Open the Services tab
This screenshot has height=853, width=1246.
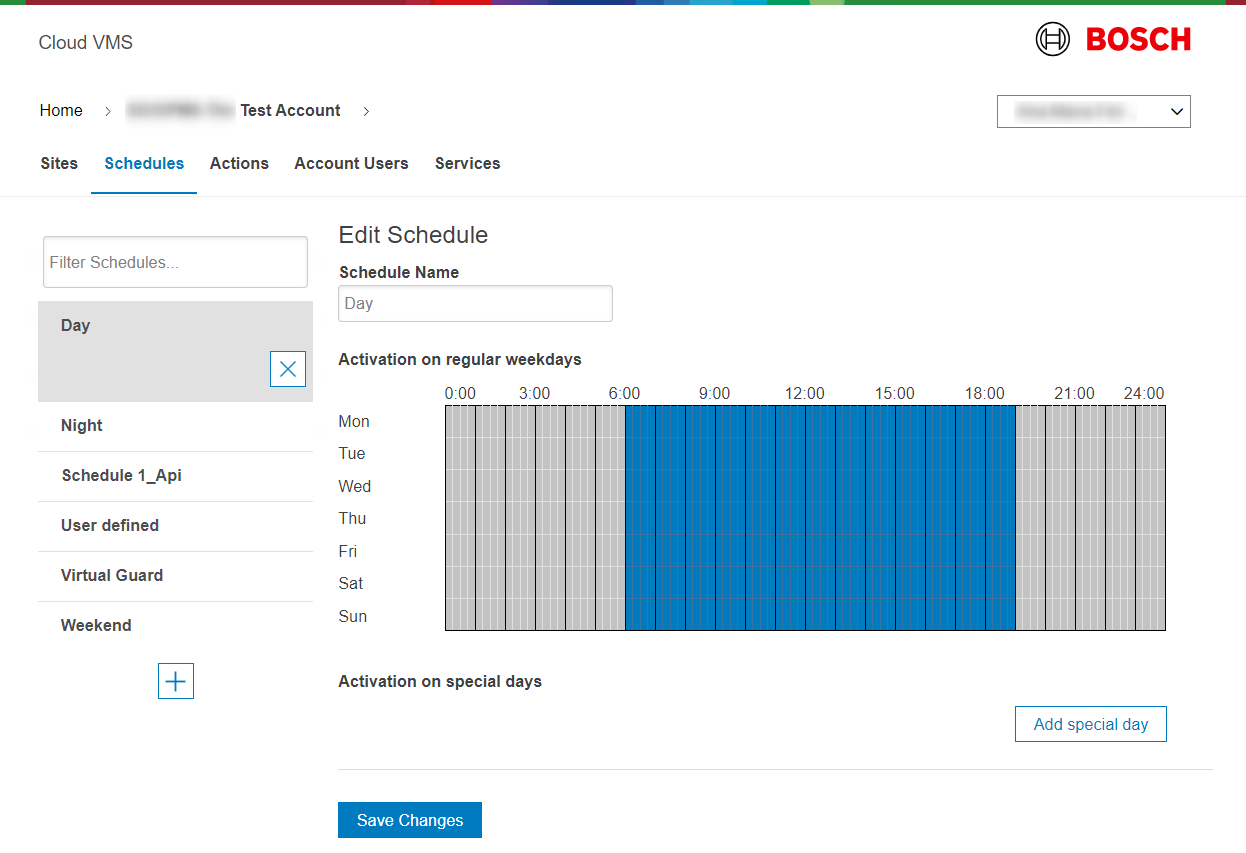click(x=467, y=164)
